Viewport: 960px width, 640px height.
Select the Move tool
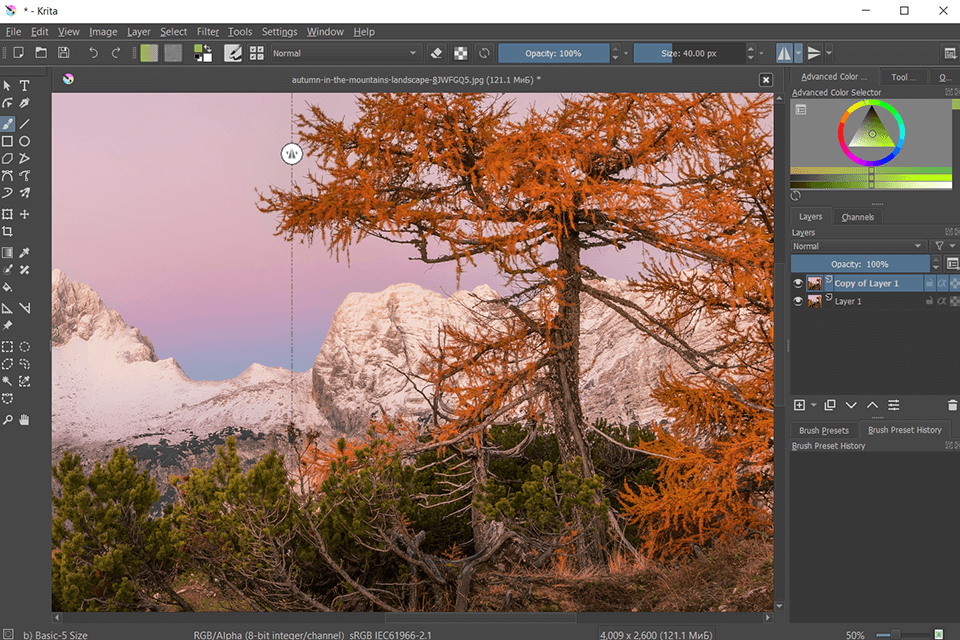[24, 214]
